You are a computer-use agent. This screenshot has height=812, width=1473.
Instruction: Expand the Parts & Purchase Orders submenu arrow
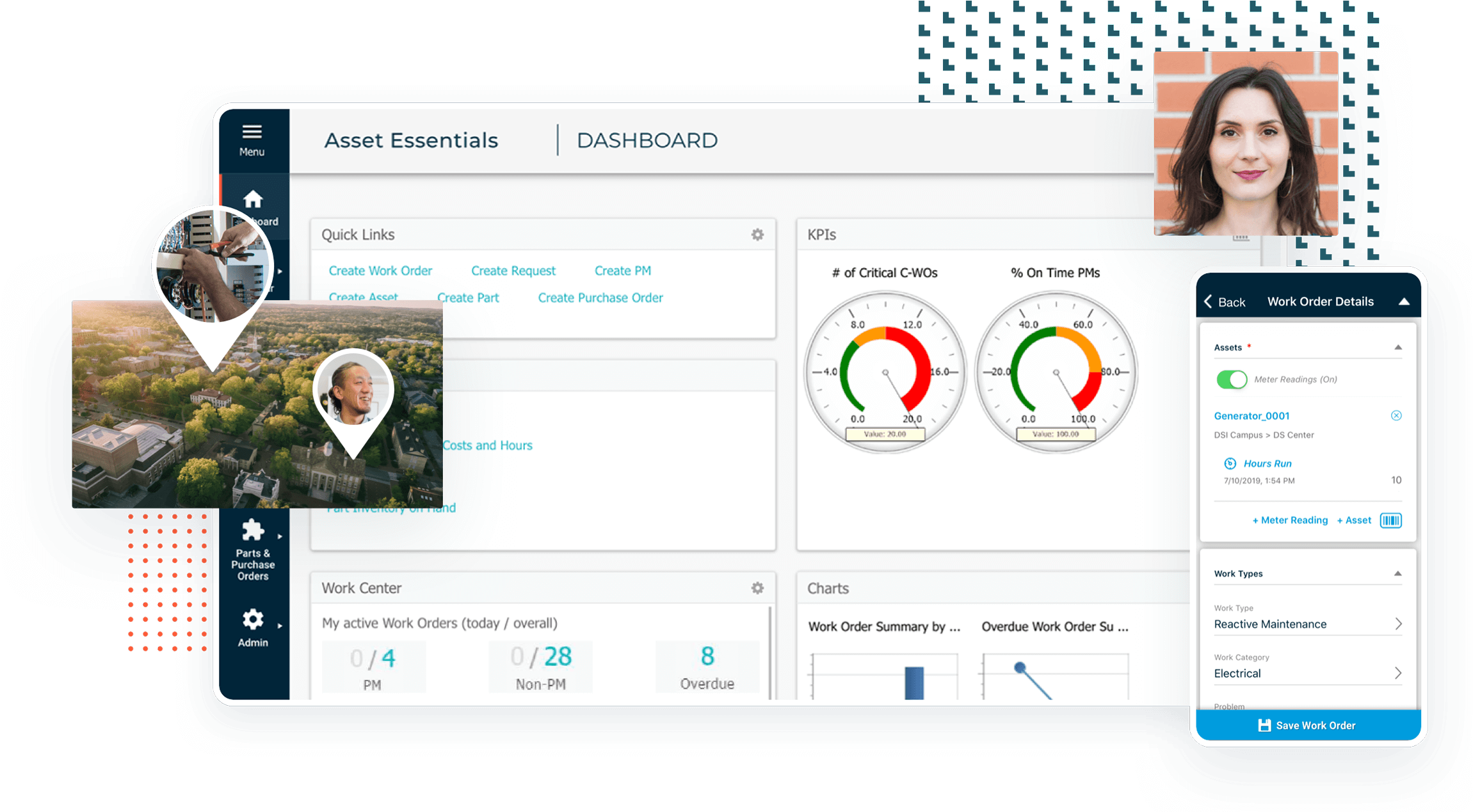[x=280, y=536]
